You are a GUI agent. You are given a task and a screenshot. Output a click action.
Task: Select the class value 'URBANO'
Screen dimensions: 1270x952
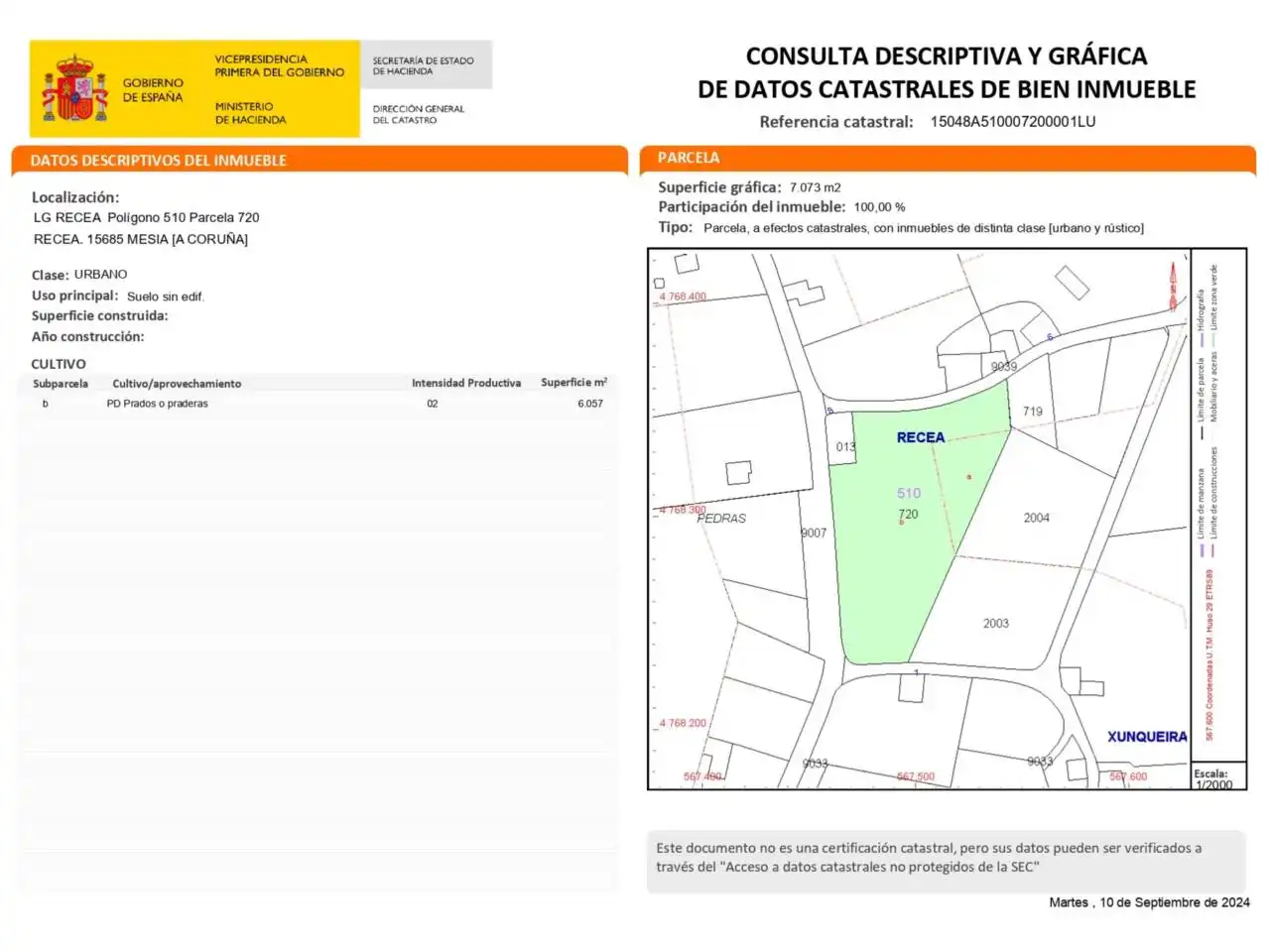click(x=100, y=274)
